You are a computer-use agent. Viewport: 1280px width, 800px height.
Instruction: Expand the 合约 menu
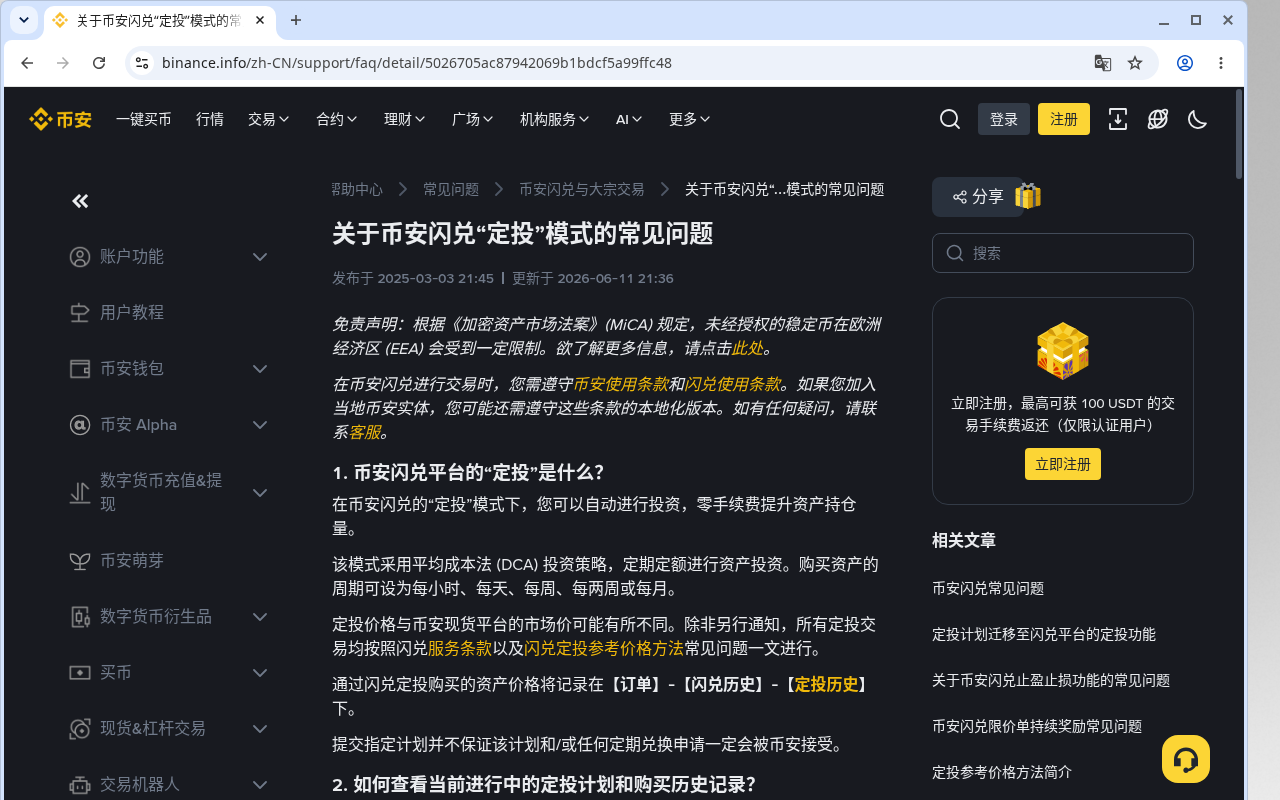tap(337, 119)
